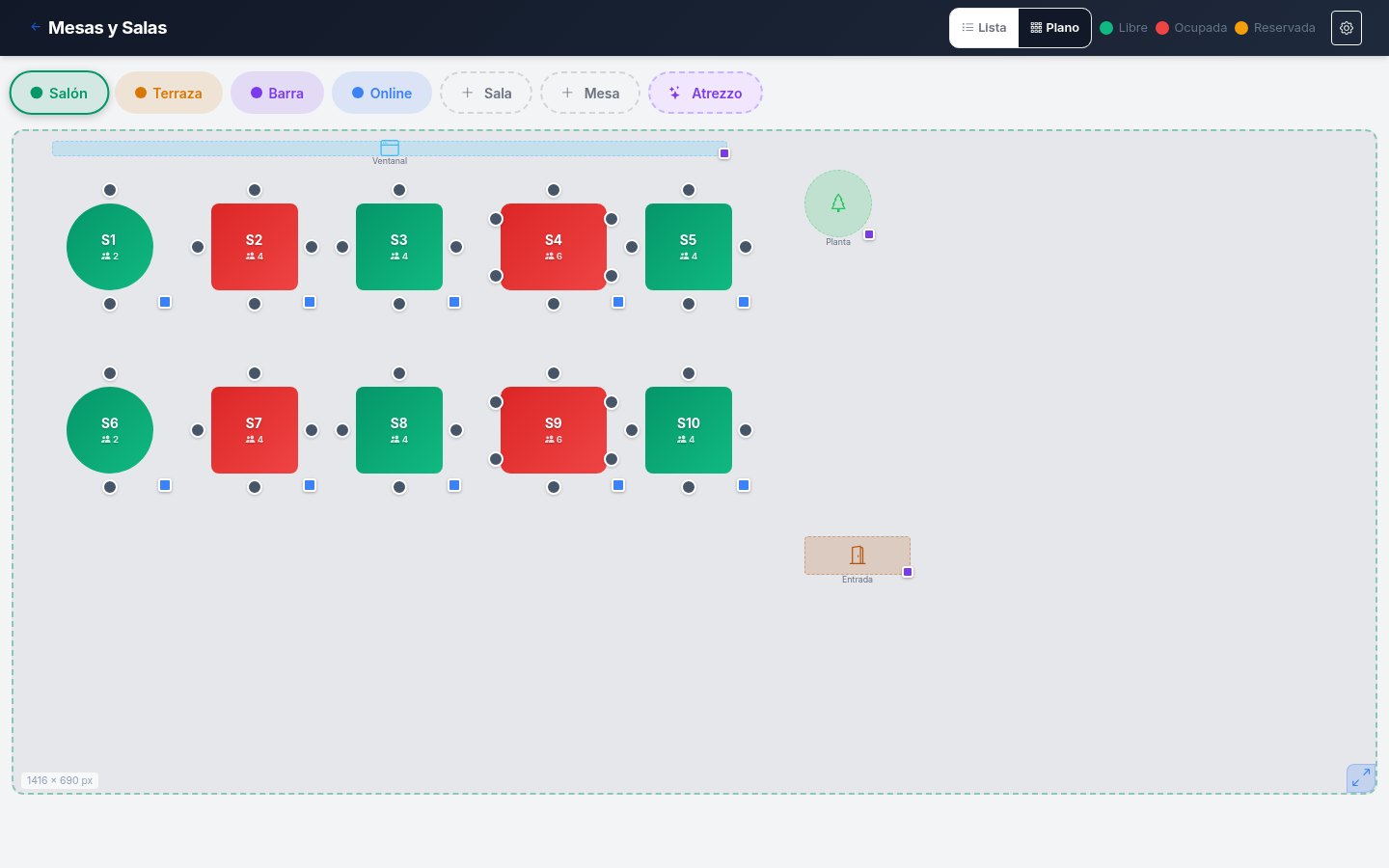The height and width of the screenshot is (868, 1389).
Task: Select free table S3
Action: pos(399,247)
